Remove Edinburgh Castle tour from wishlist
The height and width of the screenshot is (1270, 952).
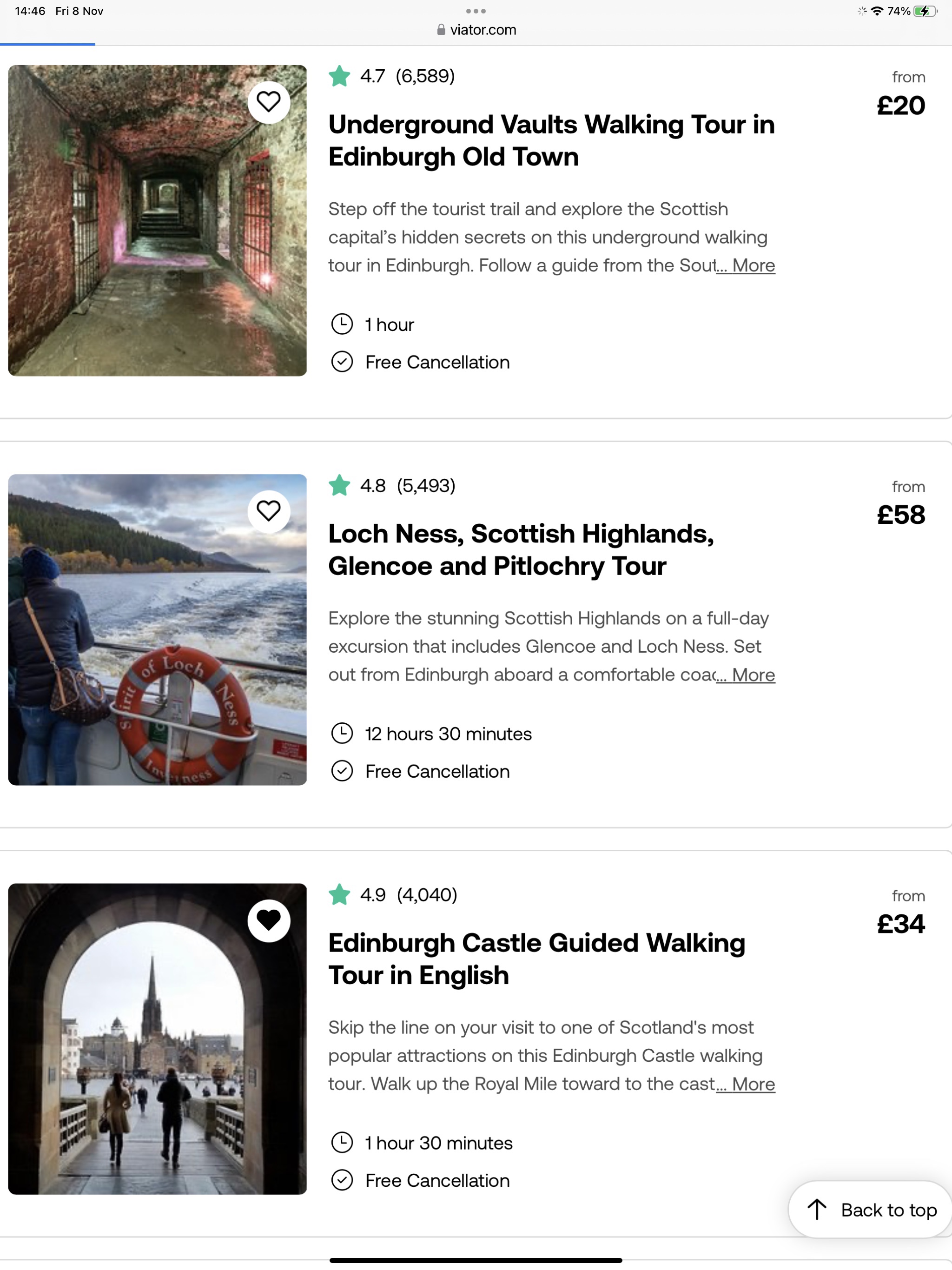click(268, 920)
